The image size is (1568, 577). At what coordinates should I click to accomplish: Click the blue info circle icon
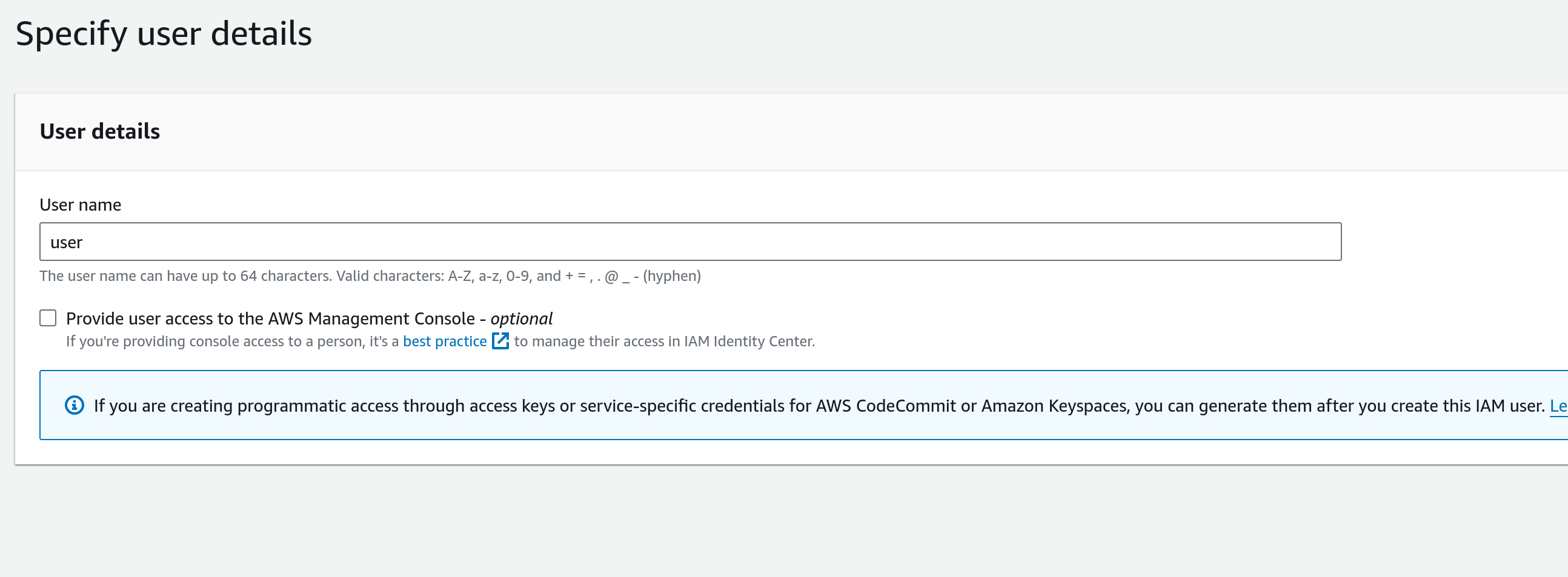coord(75,405)
